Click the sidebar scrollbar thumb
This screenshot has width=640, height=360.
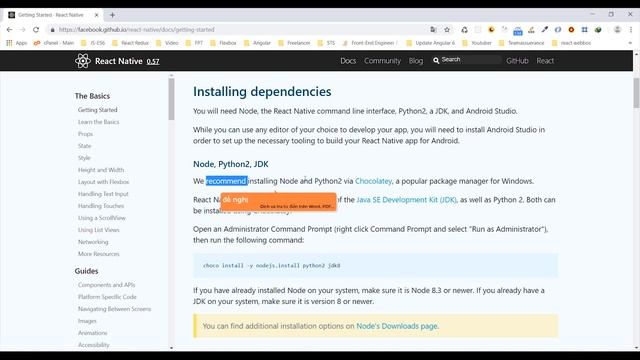(x=171, y=98)
